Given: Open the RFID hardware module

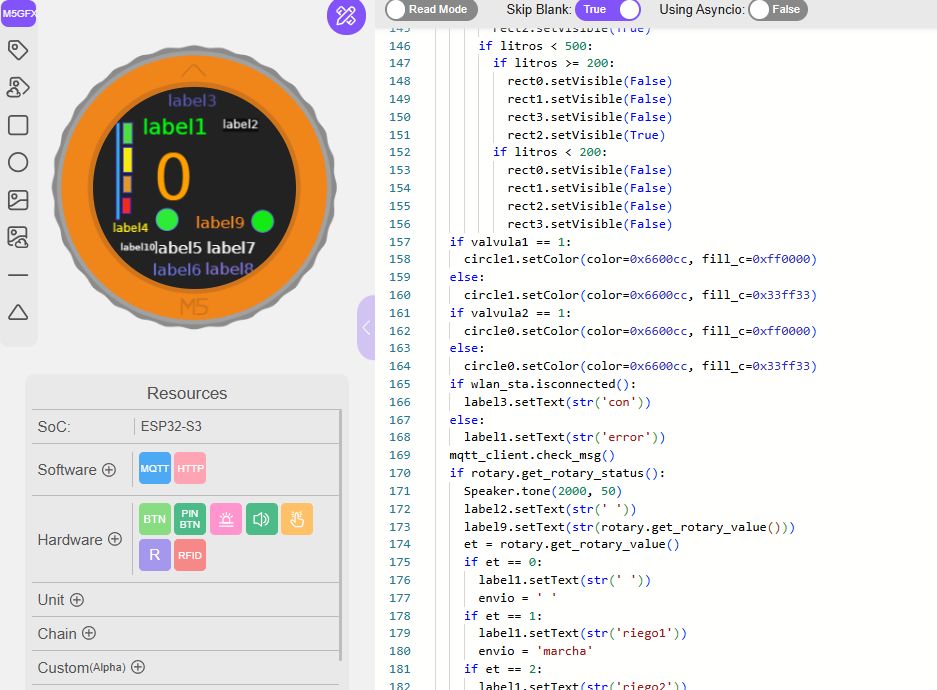Looking at the screenshot, I should click(190, 555).
